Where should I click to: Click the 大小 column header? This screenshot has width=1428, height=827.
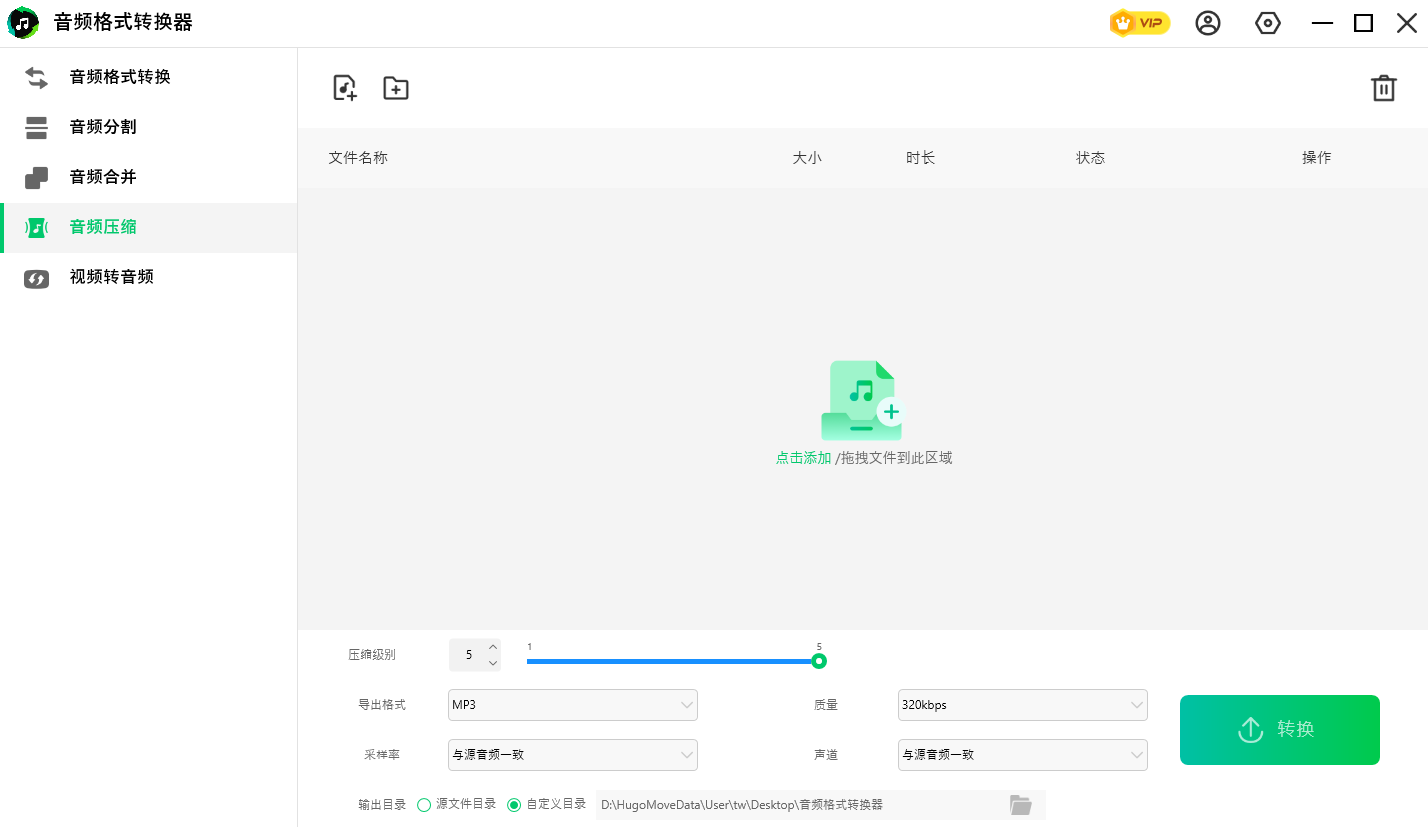click(807, 158)
